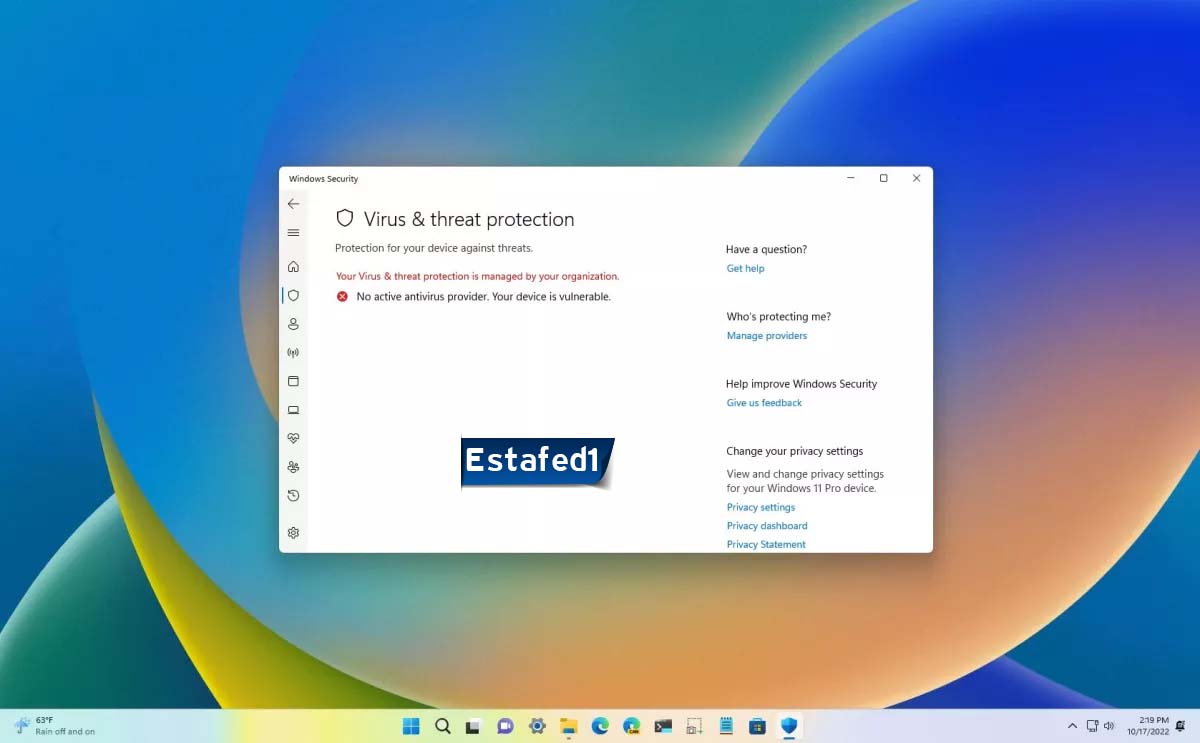Screen dimensions: 1200x743
Task: Open Windows Security settings gear
Action: click(293, 532)
